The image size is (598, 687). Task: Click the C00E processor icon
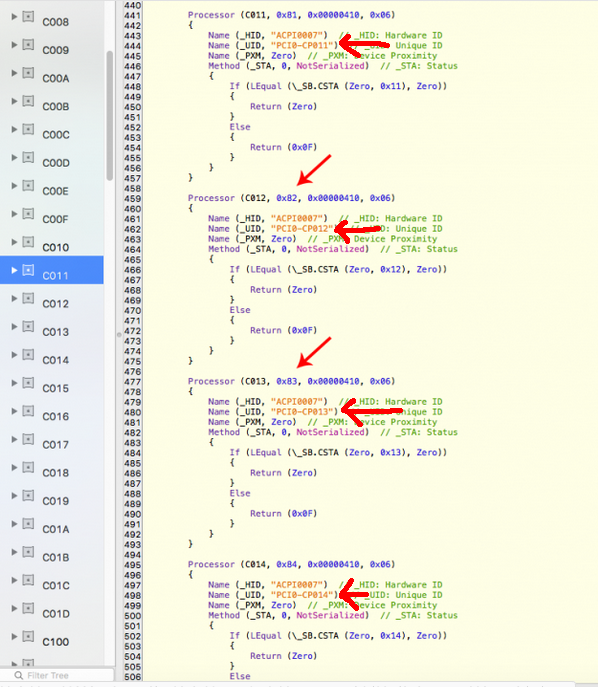(28, 186)
